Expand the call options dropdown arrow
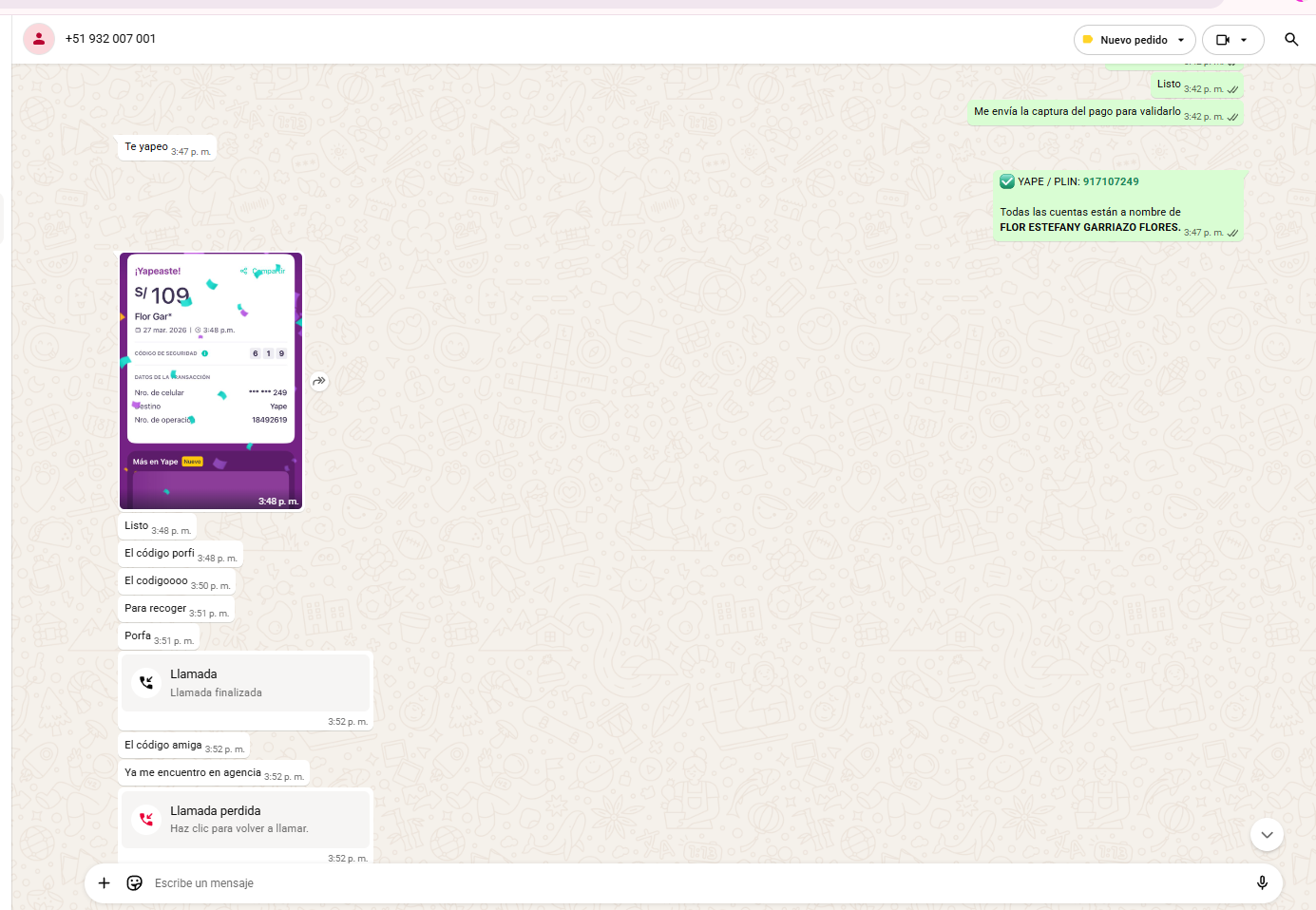Viewport: 1316px width, 910px height. (x=1244, y=40)
